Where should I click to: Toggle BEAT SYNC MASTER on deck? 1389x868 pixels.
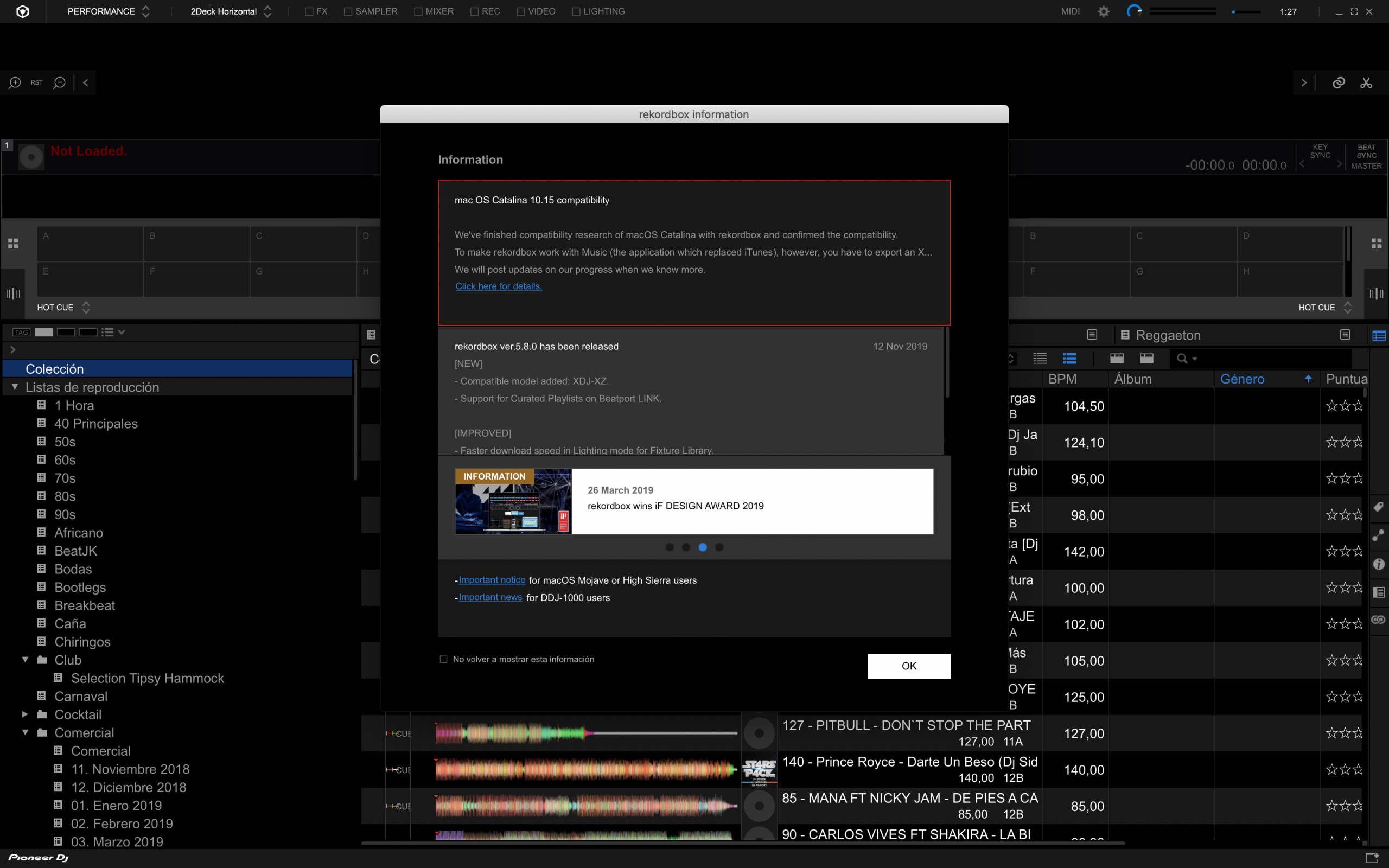coord(1366,156)
